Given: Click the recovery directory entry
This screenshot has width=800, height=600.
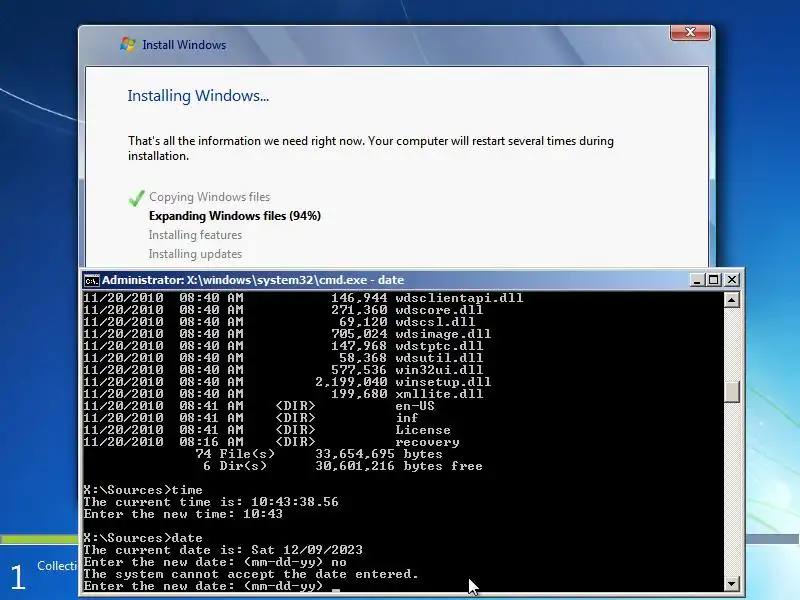Looking at the screenshot, I should (271, 442).
